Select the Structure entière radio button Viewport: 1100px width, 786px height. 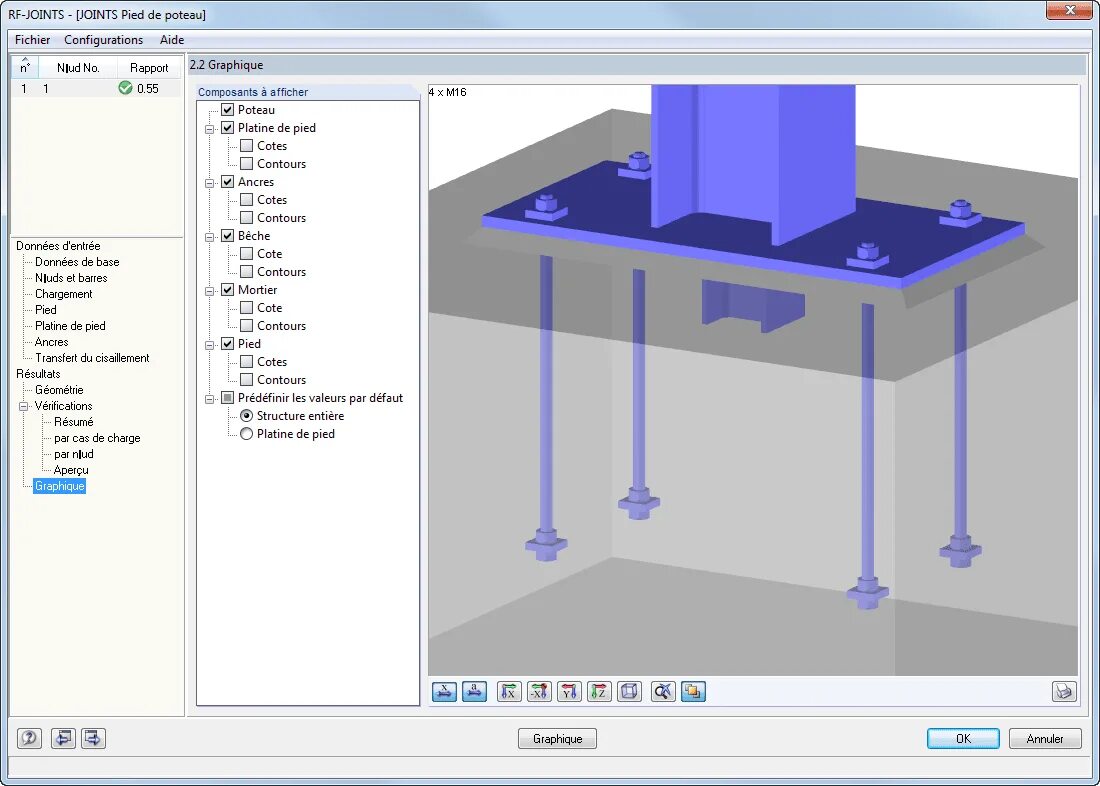[x=246, y=416]
